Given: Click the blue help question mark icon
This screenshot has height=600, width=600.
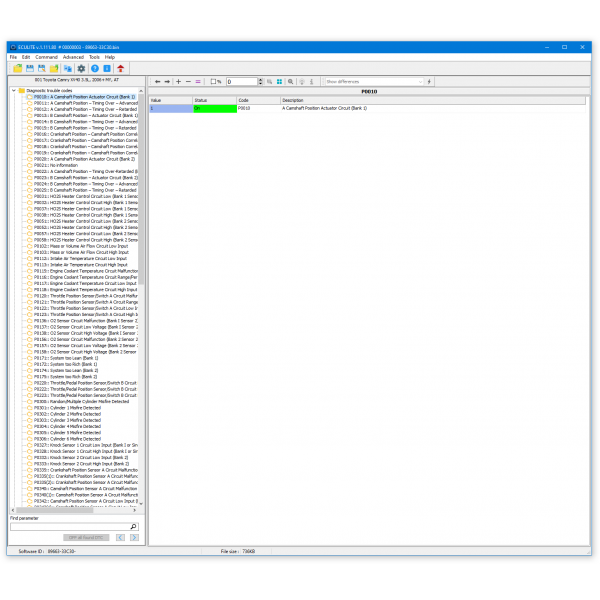Looking at the screenshot, I should click(x=93, y=68).
